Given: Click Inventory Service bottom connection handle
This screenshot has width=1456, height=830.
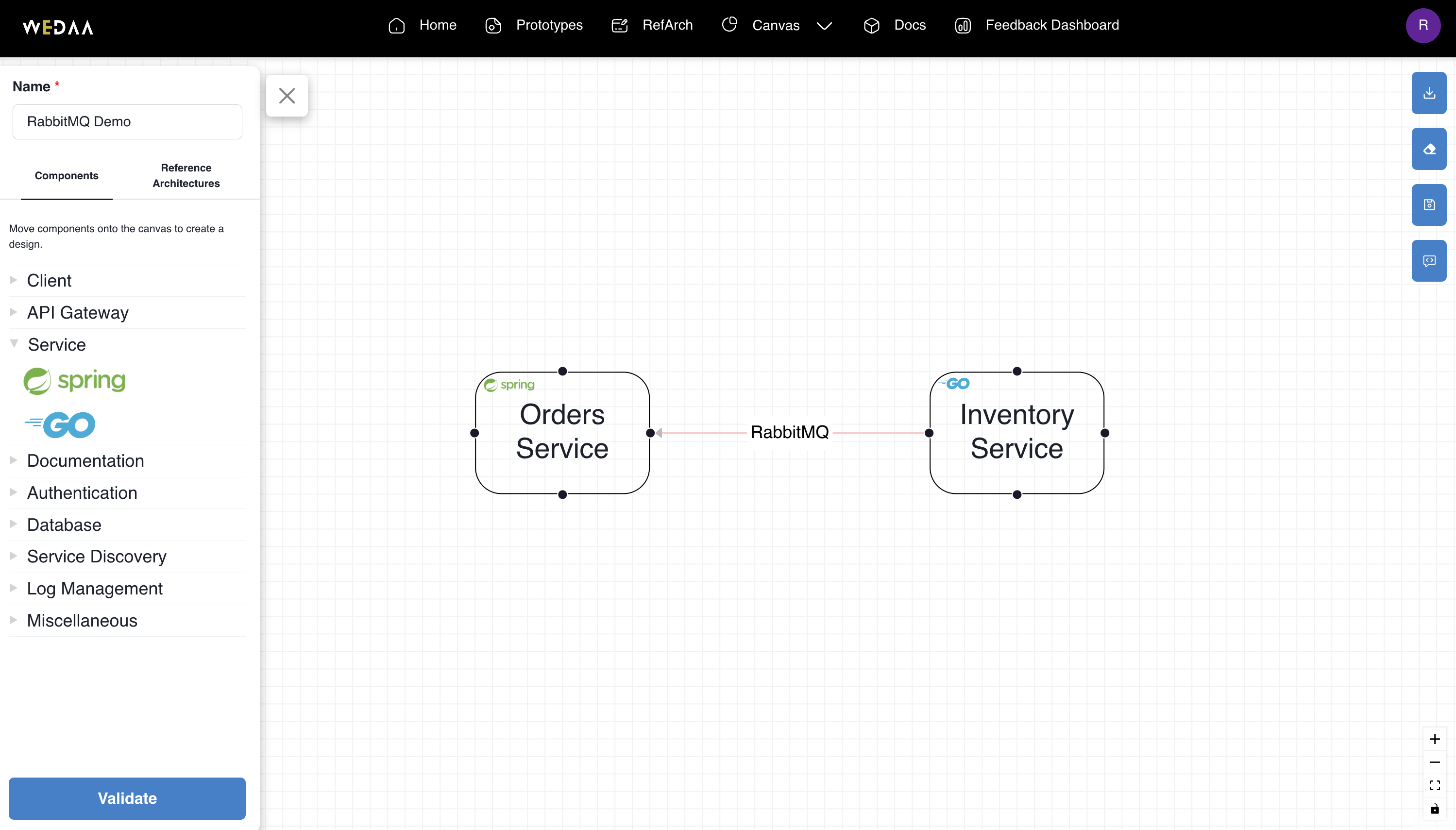Looking at the screenshot, I should 1017,495.
